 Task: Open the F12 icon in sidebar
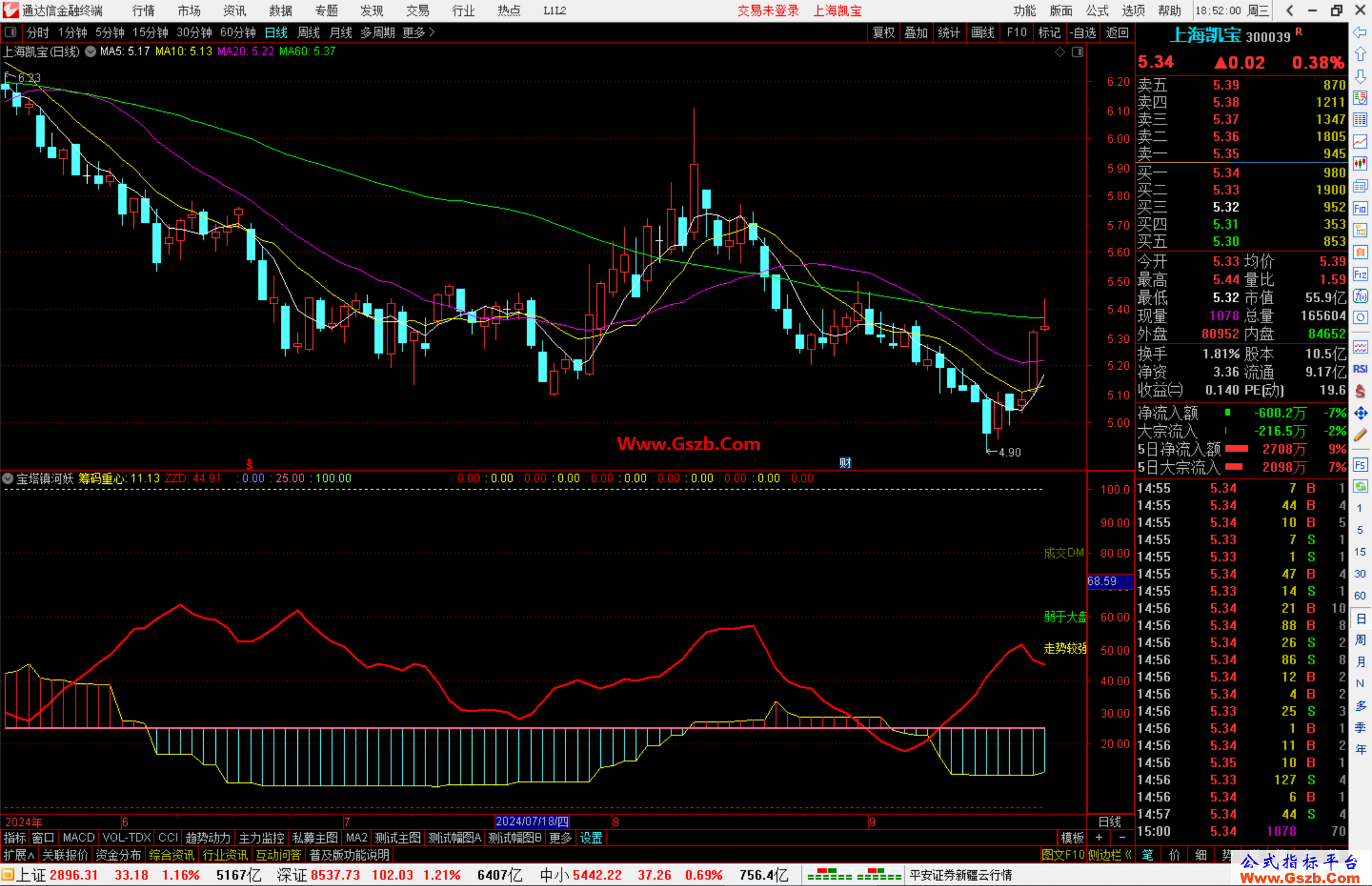tap(1360, 274)
